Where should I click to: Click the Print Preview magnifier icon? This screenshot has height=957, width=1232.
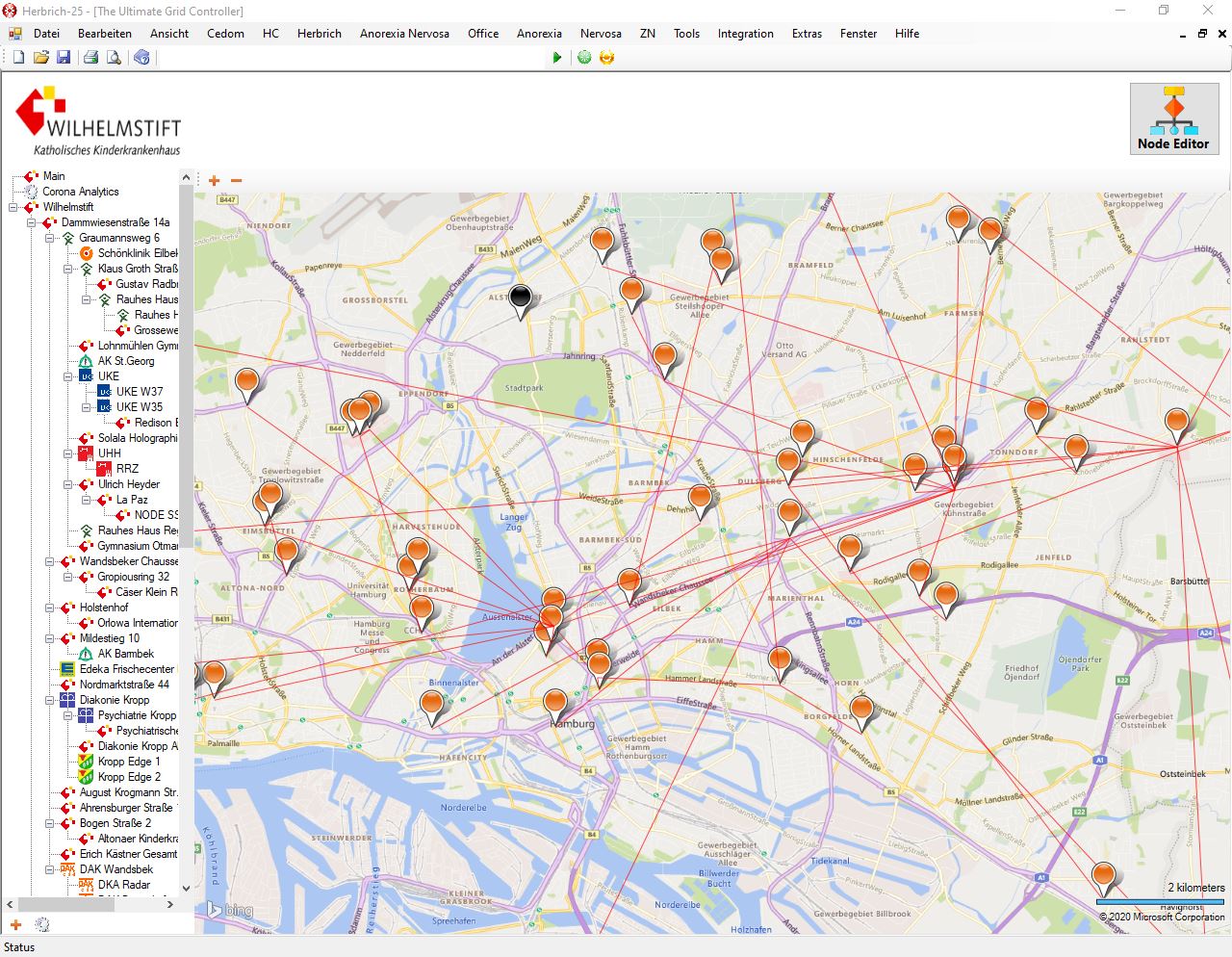click(x=114, y=58)
